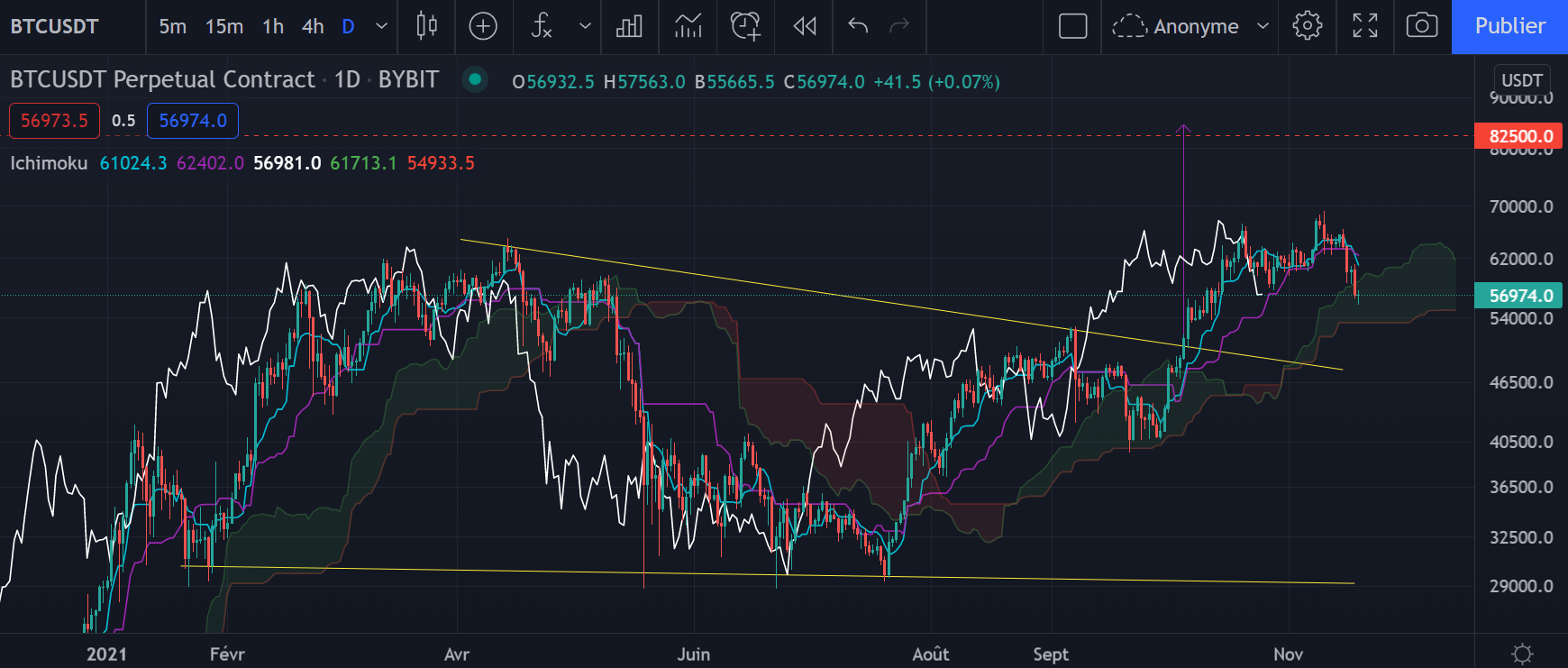Start bar replay with rewind icon
Viewport: 1568px width, 668px height.
pos(805,26)
